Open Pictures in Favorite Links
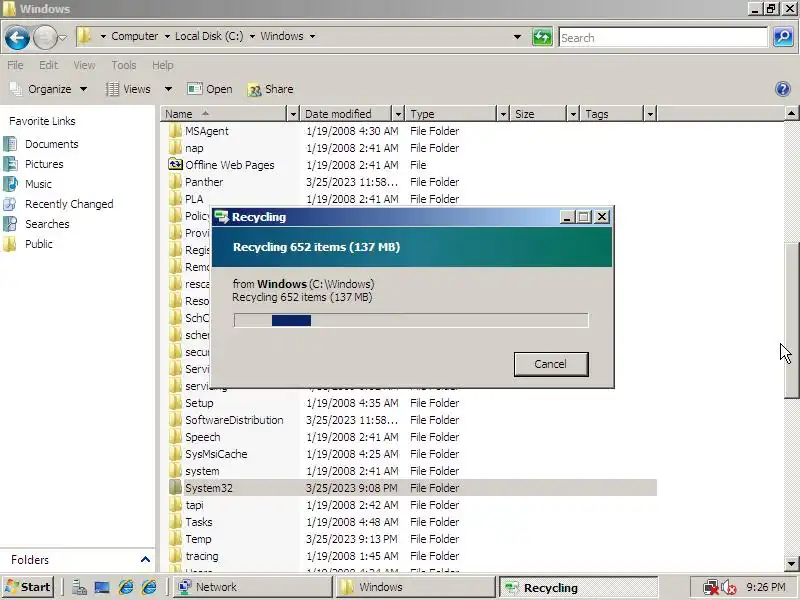This screenshot has height=600, width=800. point(44,164)
